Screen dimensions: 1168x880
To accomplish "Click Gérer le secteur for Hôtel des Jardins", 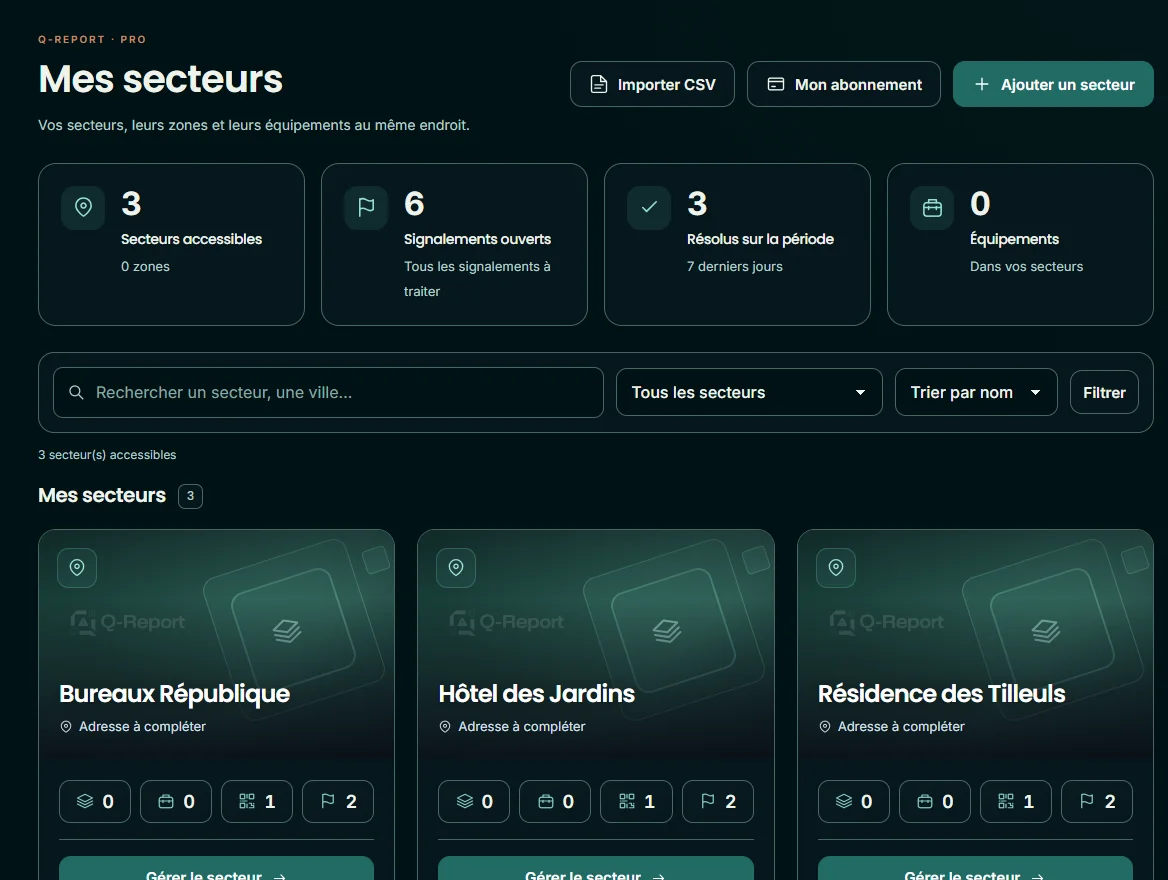I will (x=596, y=870).
